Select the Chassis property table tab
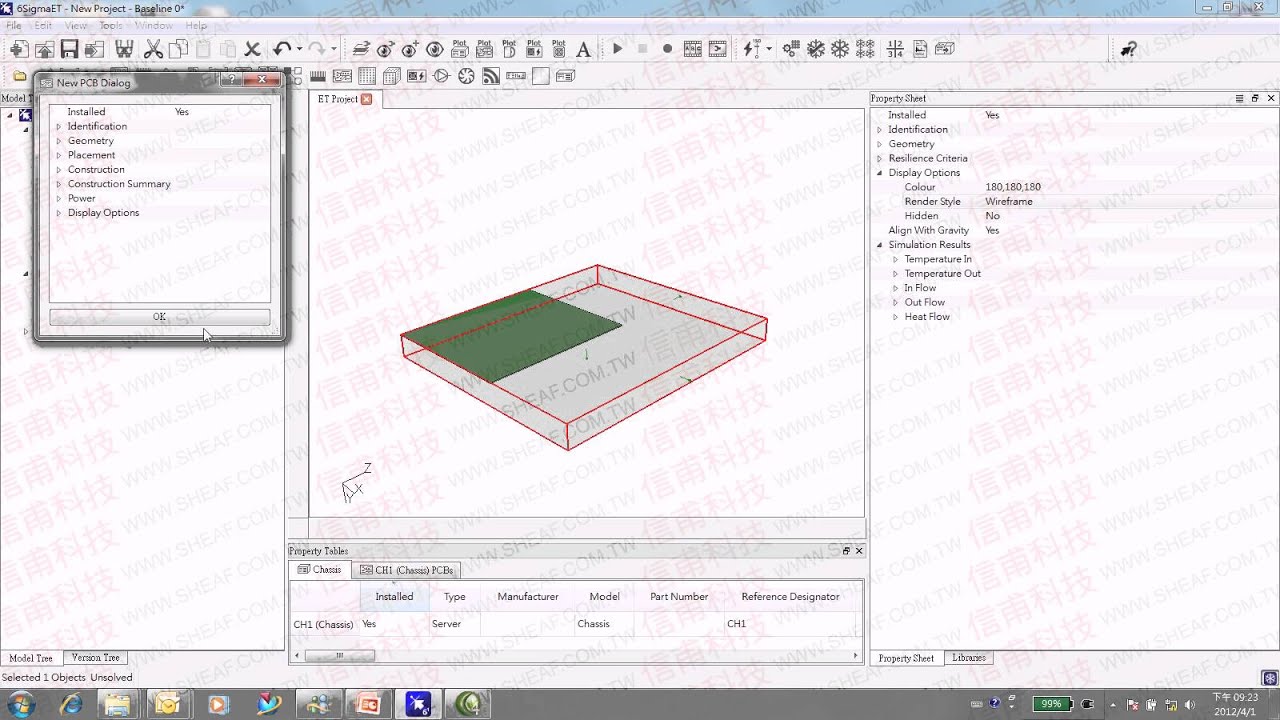This screenshot has height=720, width=1280. coord(320,570)
